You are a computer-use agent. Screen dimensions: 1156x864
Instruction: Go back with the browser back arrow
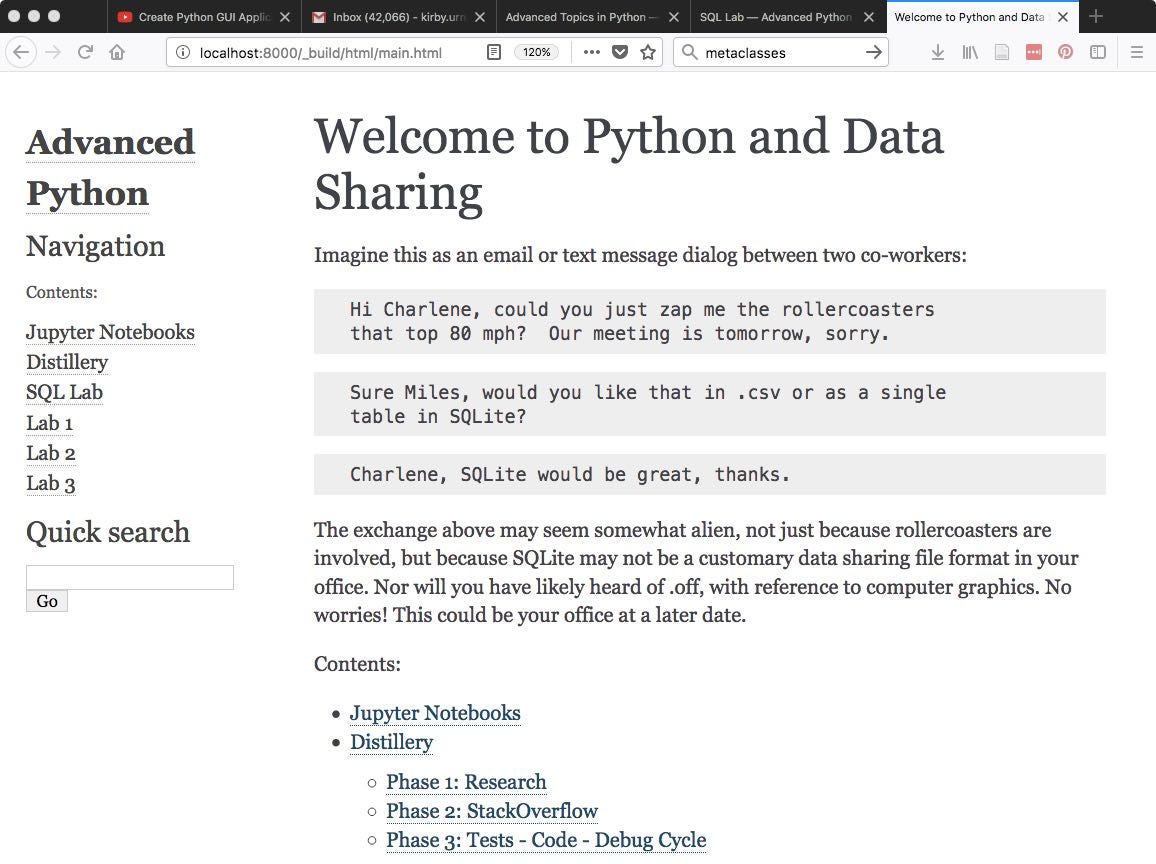point(21,52)
